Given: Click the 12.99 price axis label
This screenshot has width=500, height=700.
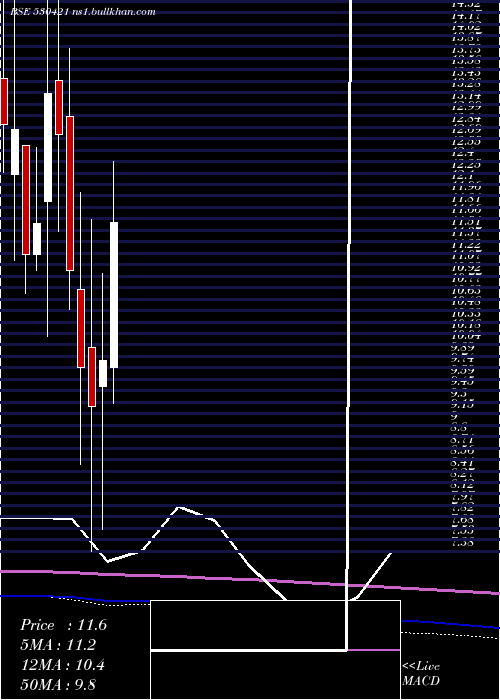Looking at the screenshot, I should [x=466, y=107].
